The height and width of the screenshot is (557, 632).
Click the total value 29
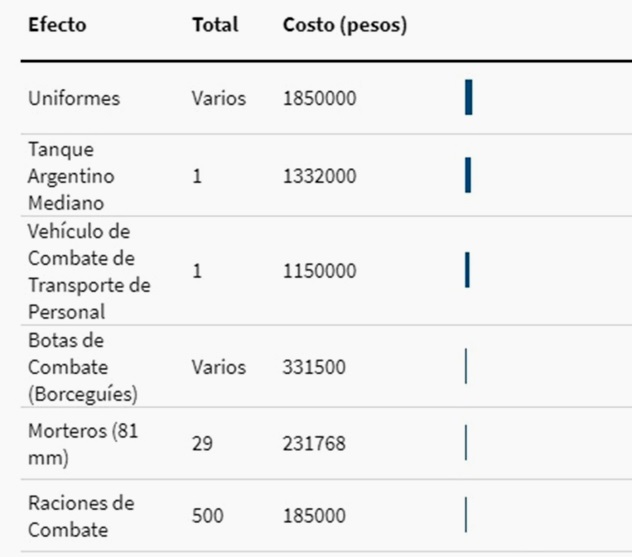pos(203,442)
